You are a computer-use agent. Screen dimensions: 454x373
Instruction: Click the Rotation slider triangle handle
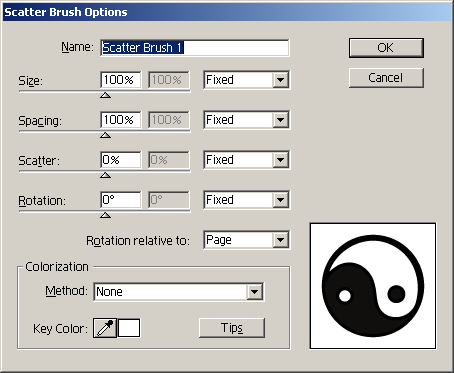coord(106,215)
